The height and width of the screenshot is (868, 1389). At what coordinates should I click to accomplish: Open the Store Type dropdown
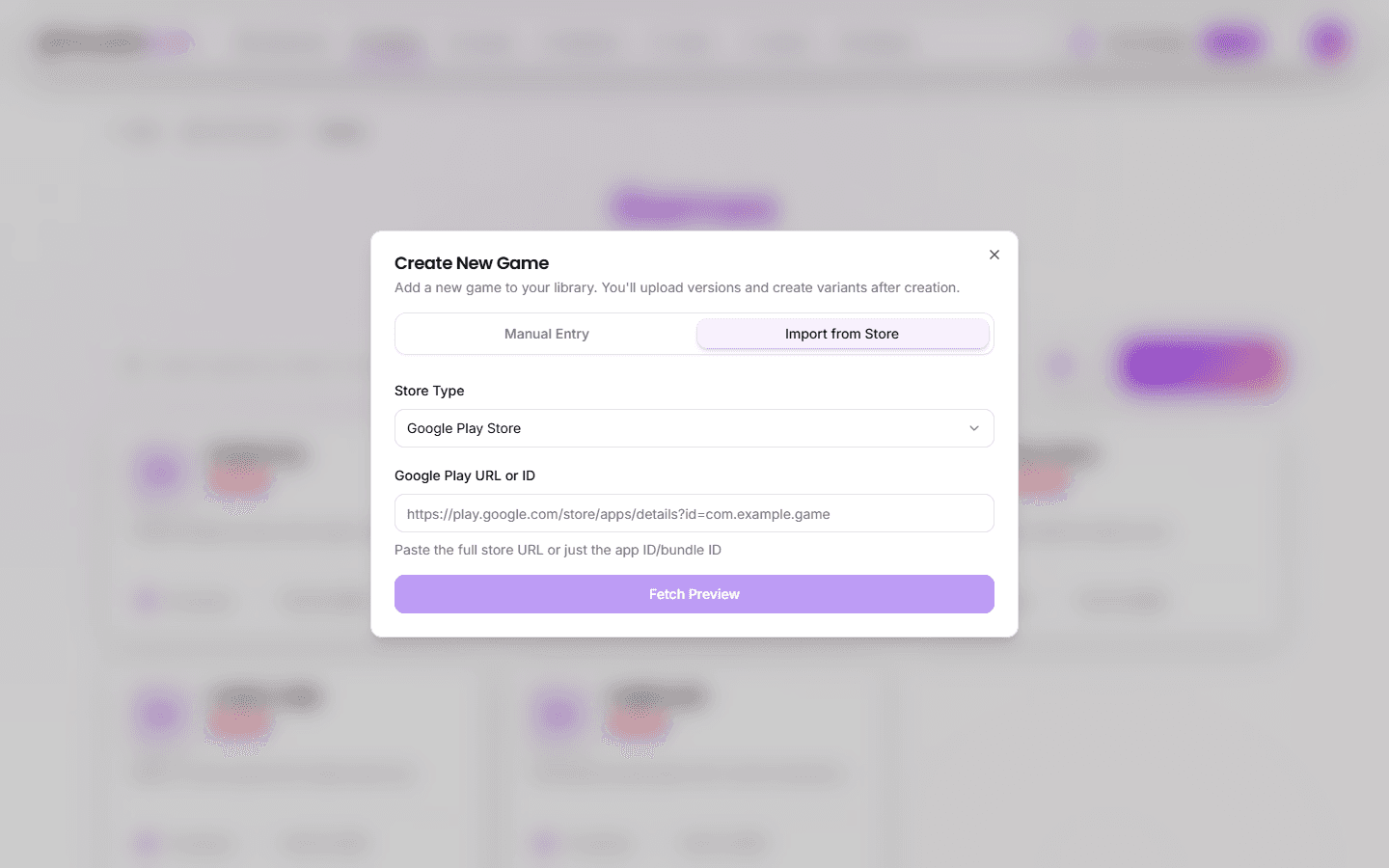pyautogui.click(x=694, y=428)
